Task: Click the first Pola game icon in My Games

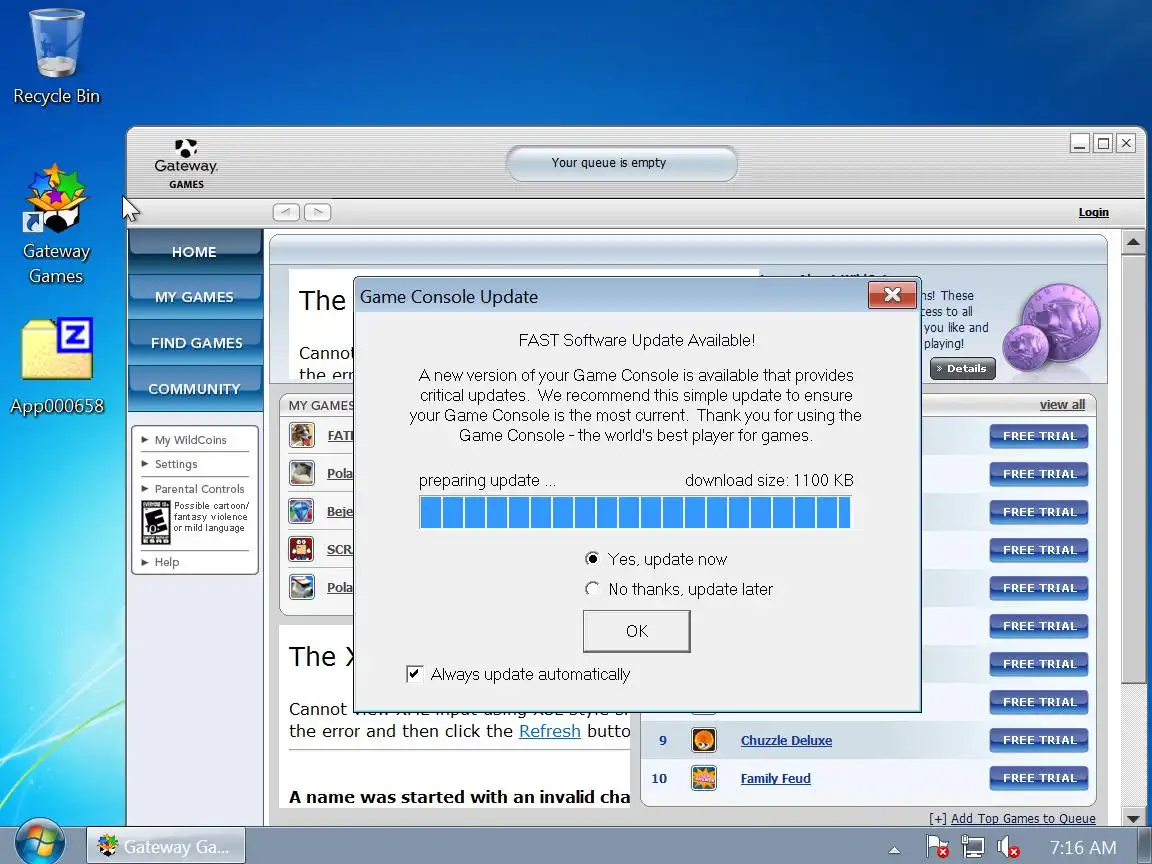Action: [301, 473]
